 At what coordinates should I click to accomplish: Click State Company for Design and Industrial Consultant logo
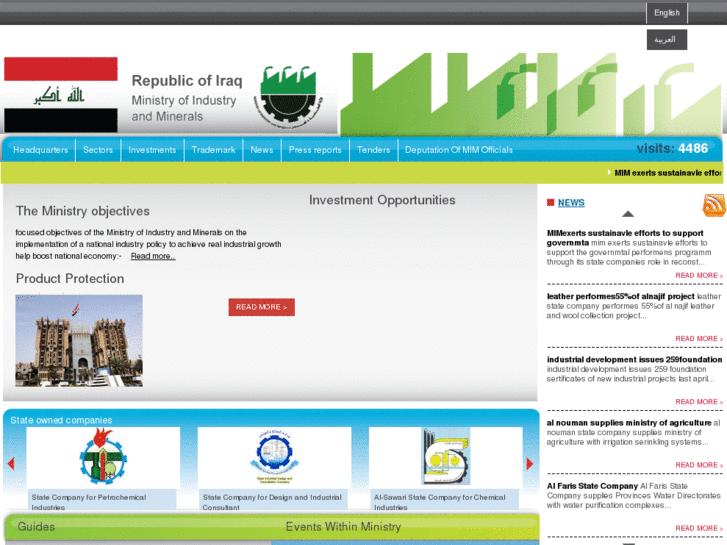pyautogui.click(x=274, y=457)
